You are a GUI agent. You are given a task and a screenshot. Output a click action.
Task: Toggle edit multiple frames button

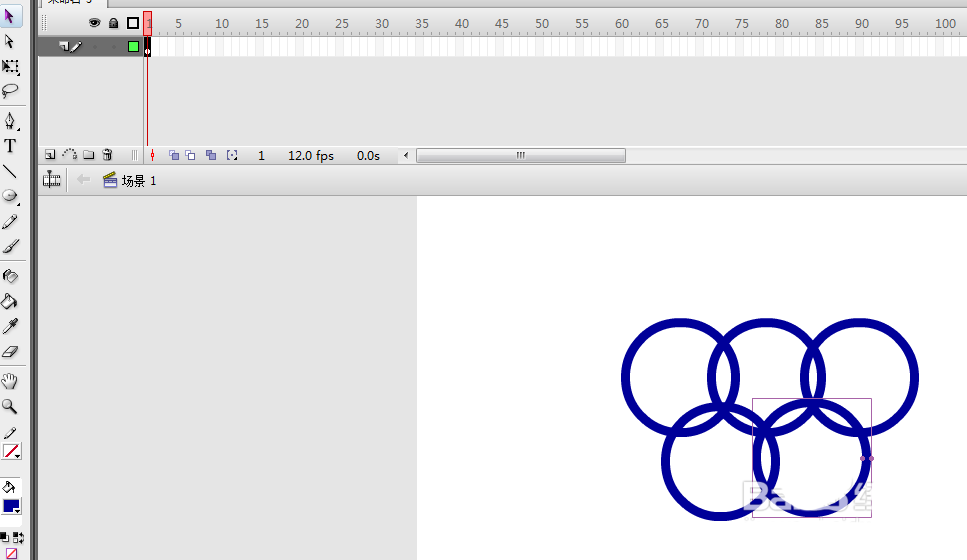point(211,155)
